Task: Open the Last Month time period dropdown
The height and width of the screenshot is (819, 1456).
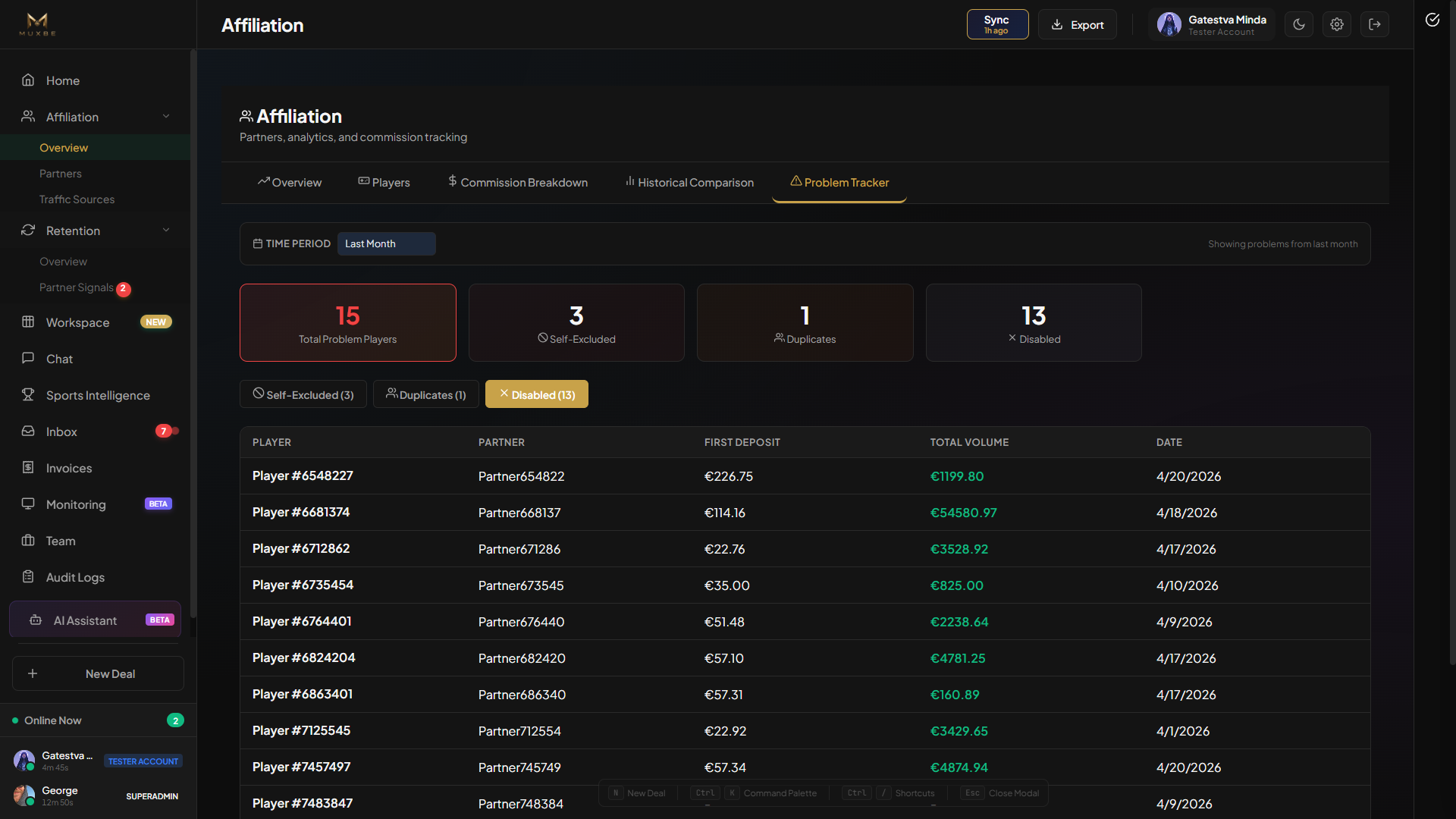Action: [386, 243]
